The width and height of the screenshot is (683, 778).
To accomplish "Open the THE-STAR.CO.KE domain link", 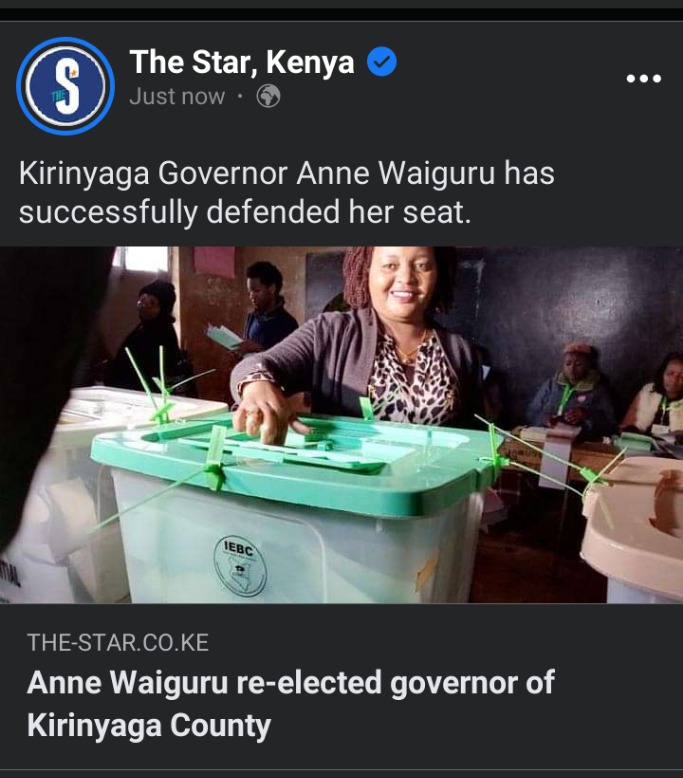I will coord(118,643).
